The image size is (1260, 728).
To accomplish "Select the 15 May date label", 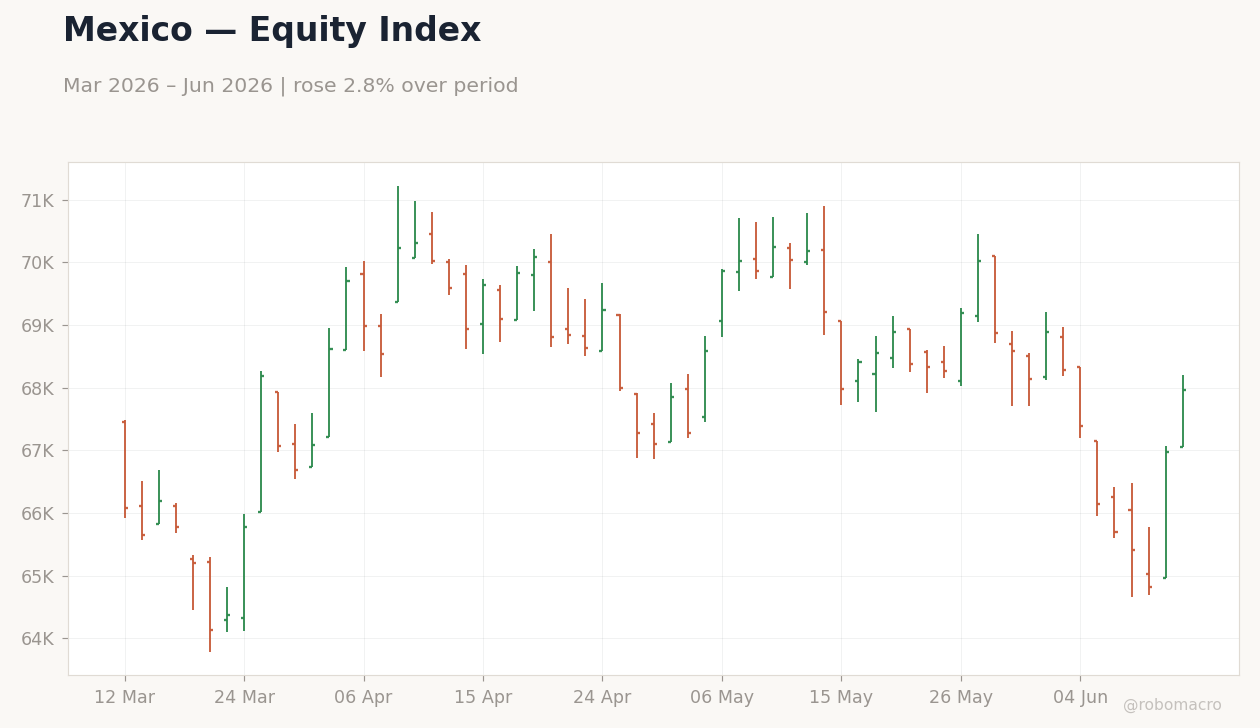I will pyautogui.click(x=841, y=698).
